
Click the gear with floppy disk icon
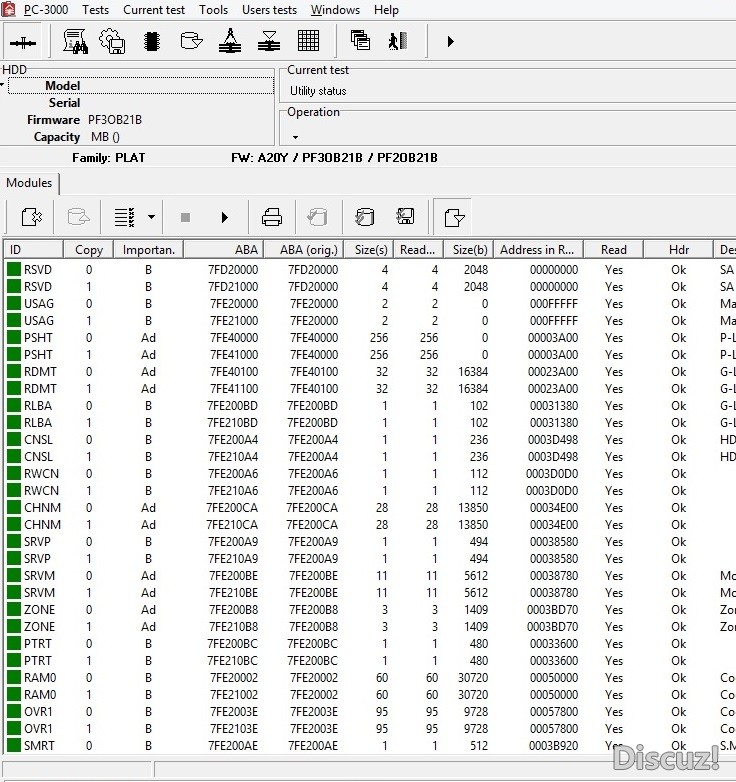[x=113, y=41]
